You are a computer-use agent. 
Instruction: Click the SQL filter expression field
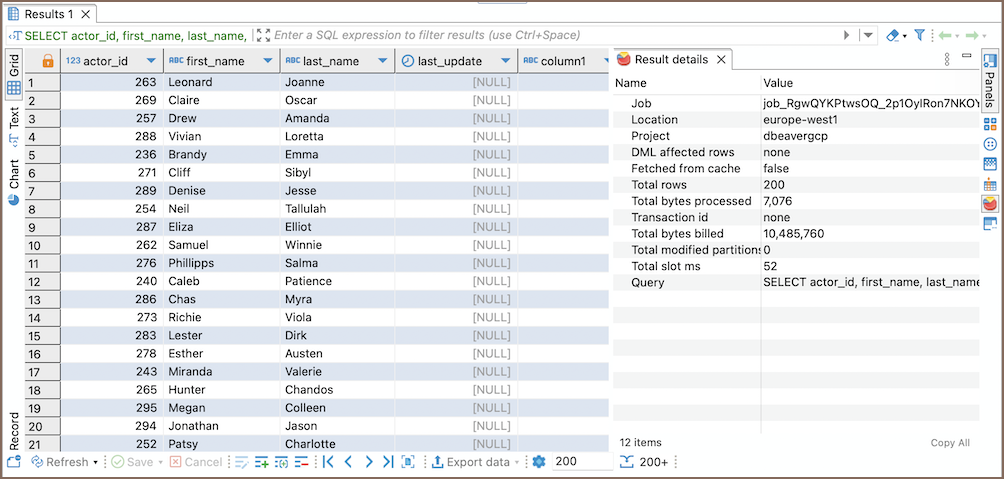[550, 35]
